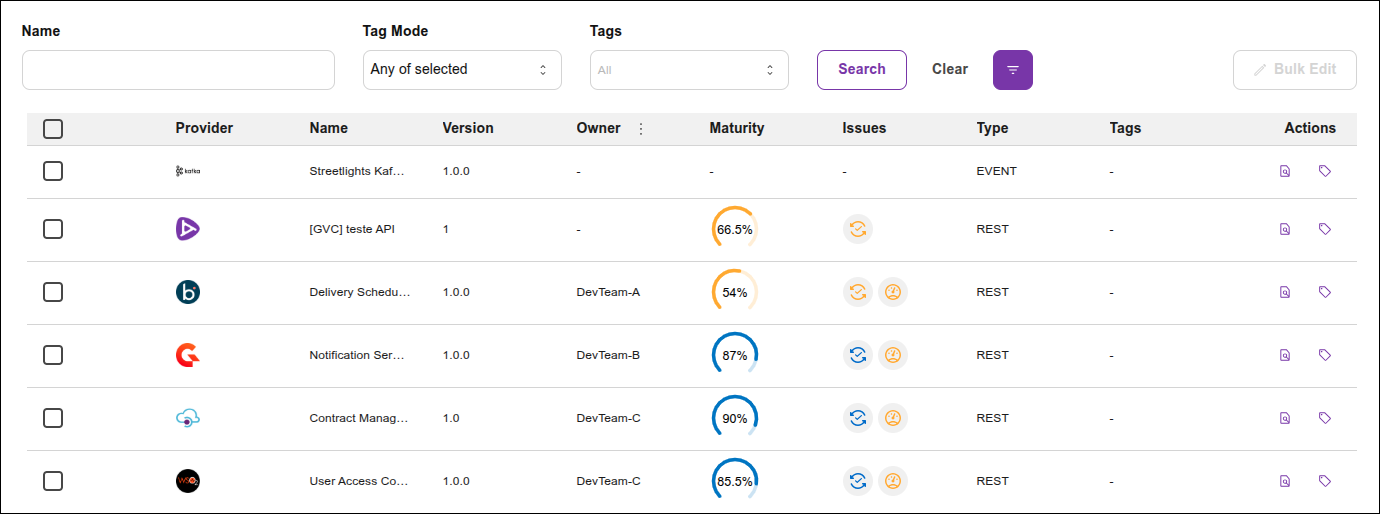Image resolution: width=1380 pixels, height=514 pixels.
Task: Click blue sync issue icon in User Access row
Action: coord(858,481)
